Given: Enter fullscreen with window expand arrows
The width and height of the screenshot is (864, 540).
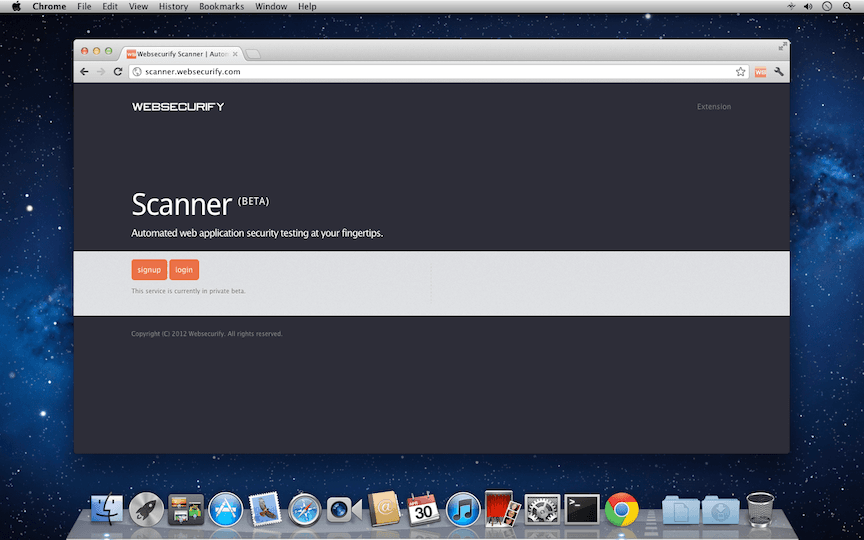Looking at the screenshot, I should pos(782,46).
